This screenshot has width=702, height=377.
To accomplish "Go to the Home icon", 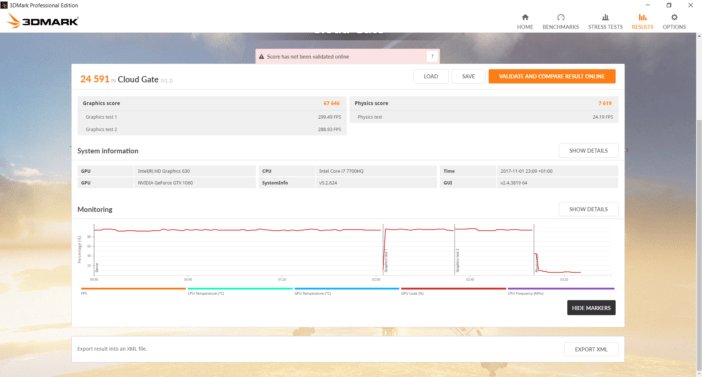I will (x=525, y=17).
